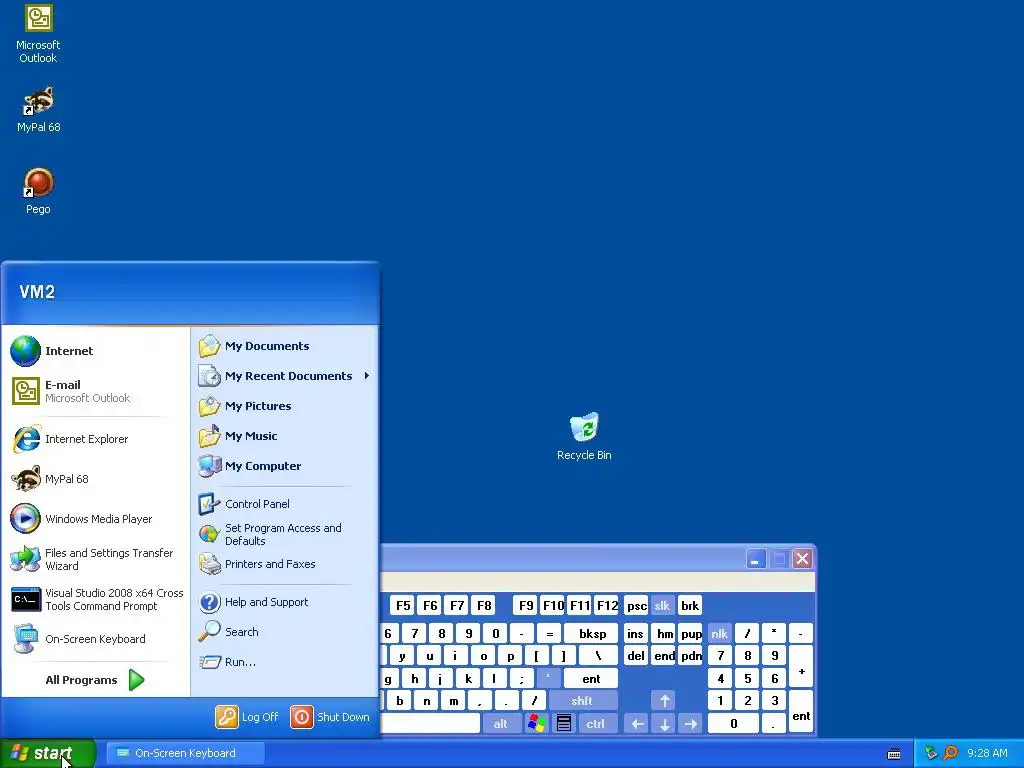
Task: Select the MyPal 68 desktop shortcut
Action: point(38,108)
